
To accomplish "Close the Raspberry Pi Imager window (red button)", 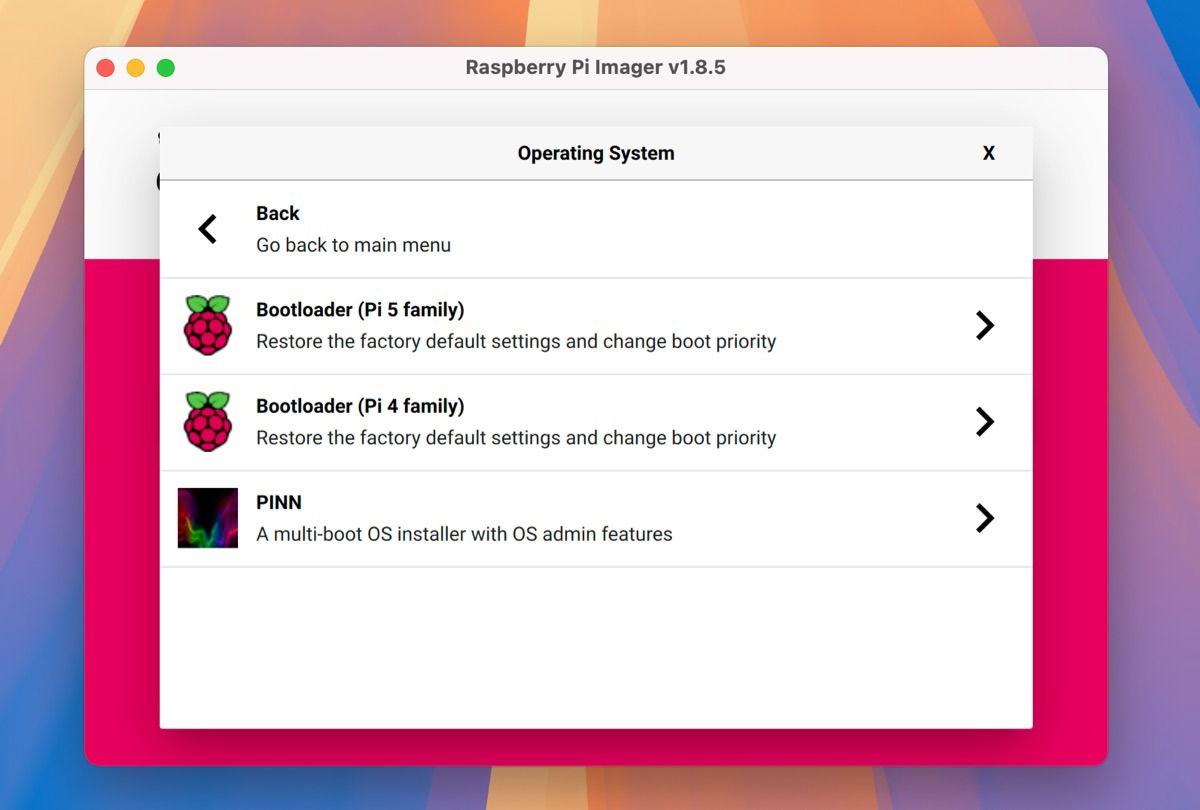I will pos(105,68).
